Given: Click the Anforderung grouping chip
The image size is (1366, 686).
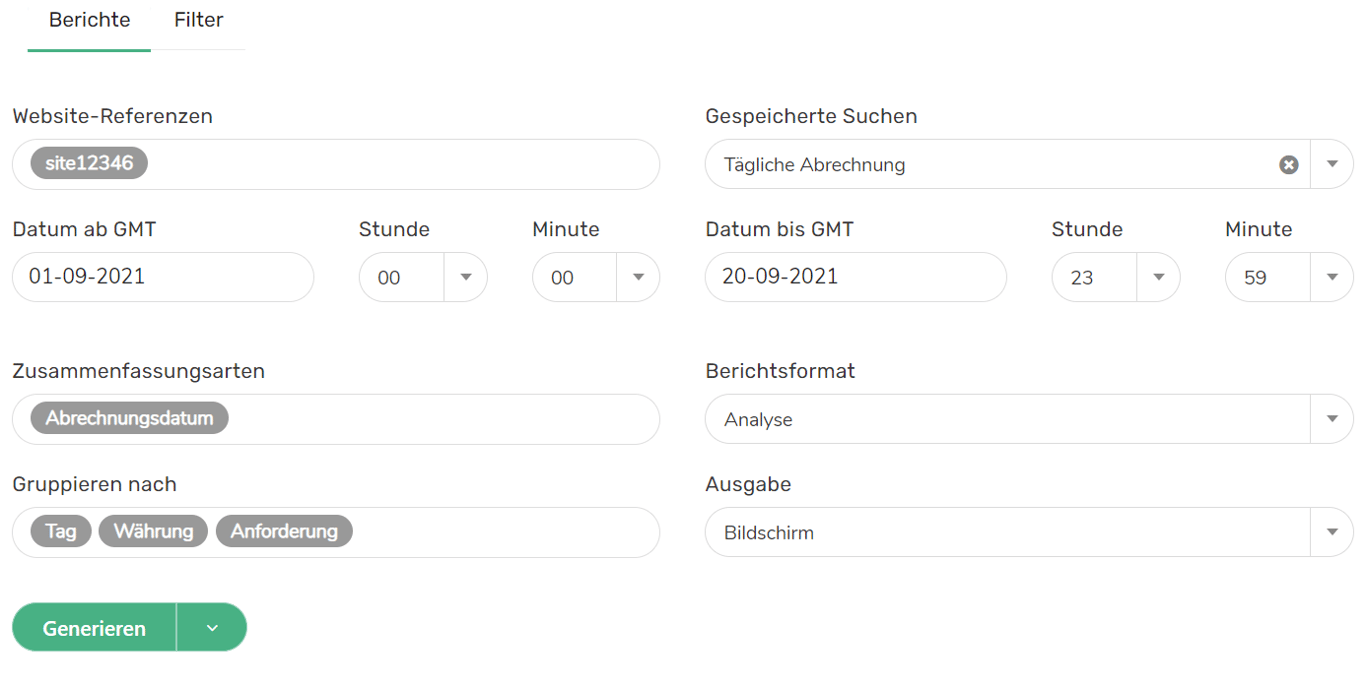Looking at the screenshot, I should tap(284, 531).
